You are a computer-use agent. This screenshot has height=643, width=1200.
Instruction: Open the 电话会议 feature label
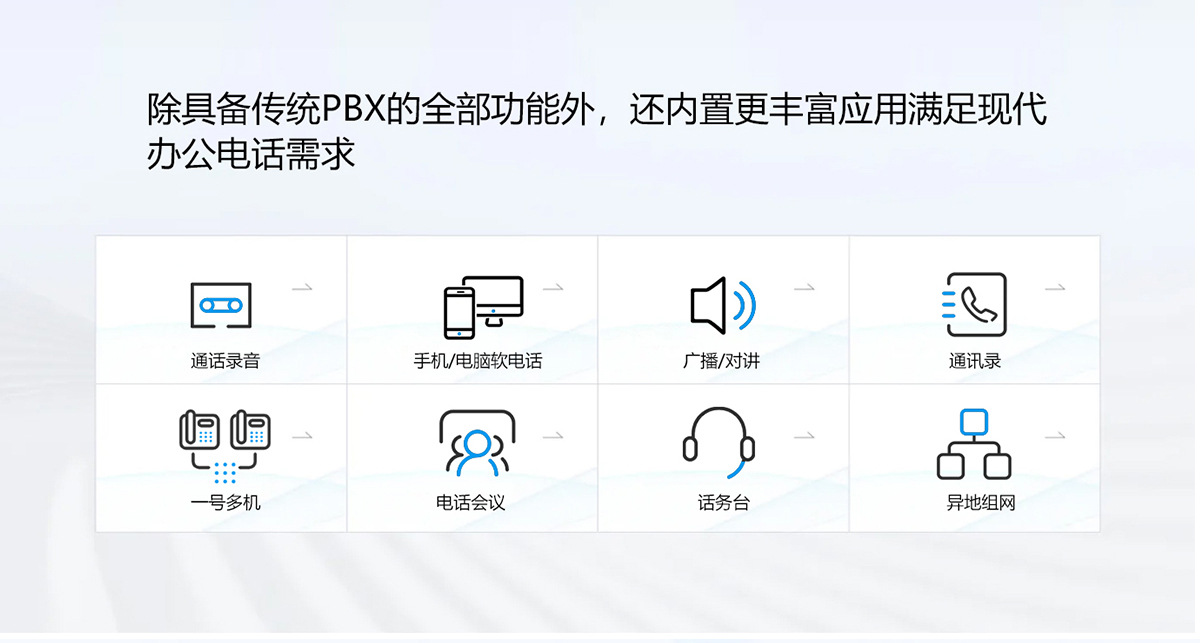click(471, 503)
